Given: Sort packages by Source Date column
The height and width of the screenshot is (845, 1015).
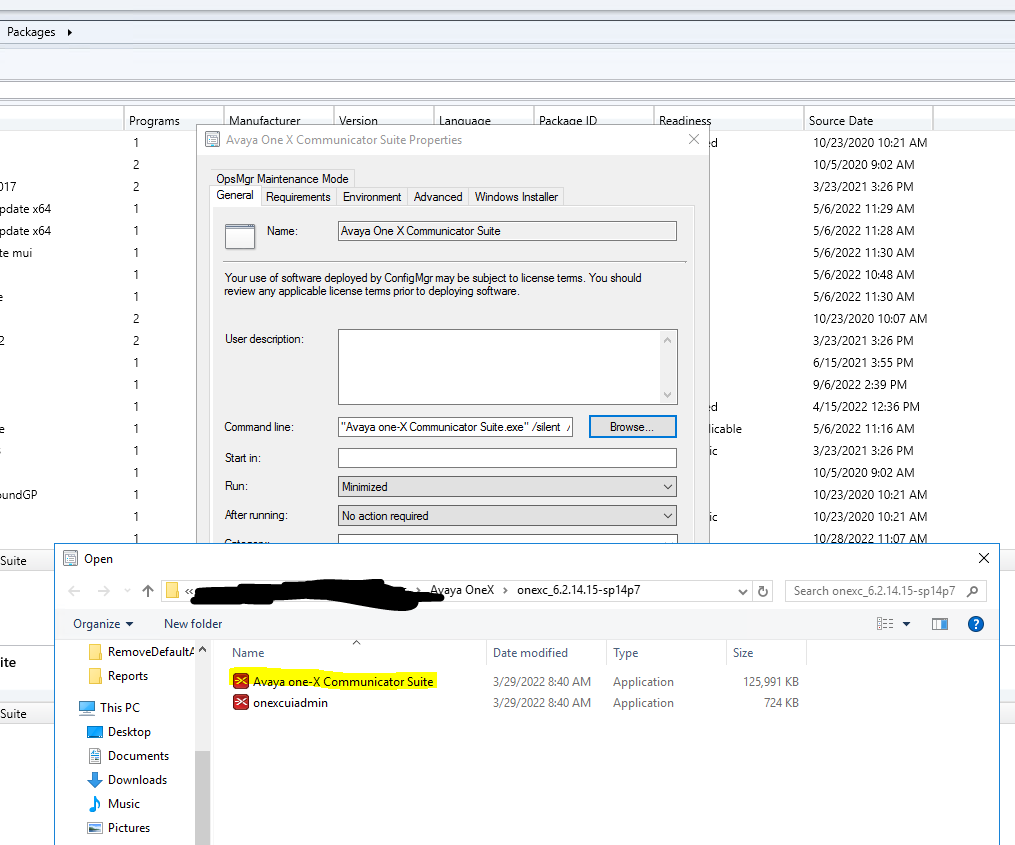Looking at the screenshot, I should pos(868,120).
